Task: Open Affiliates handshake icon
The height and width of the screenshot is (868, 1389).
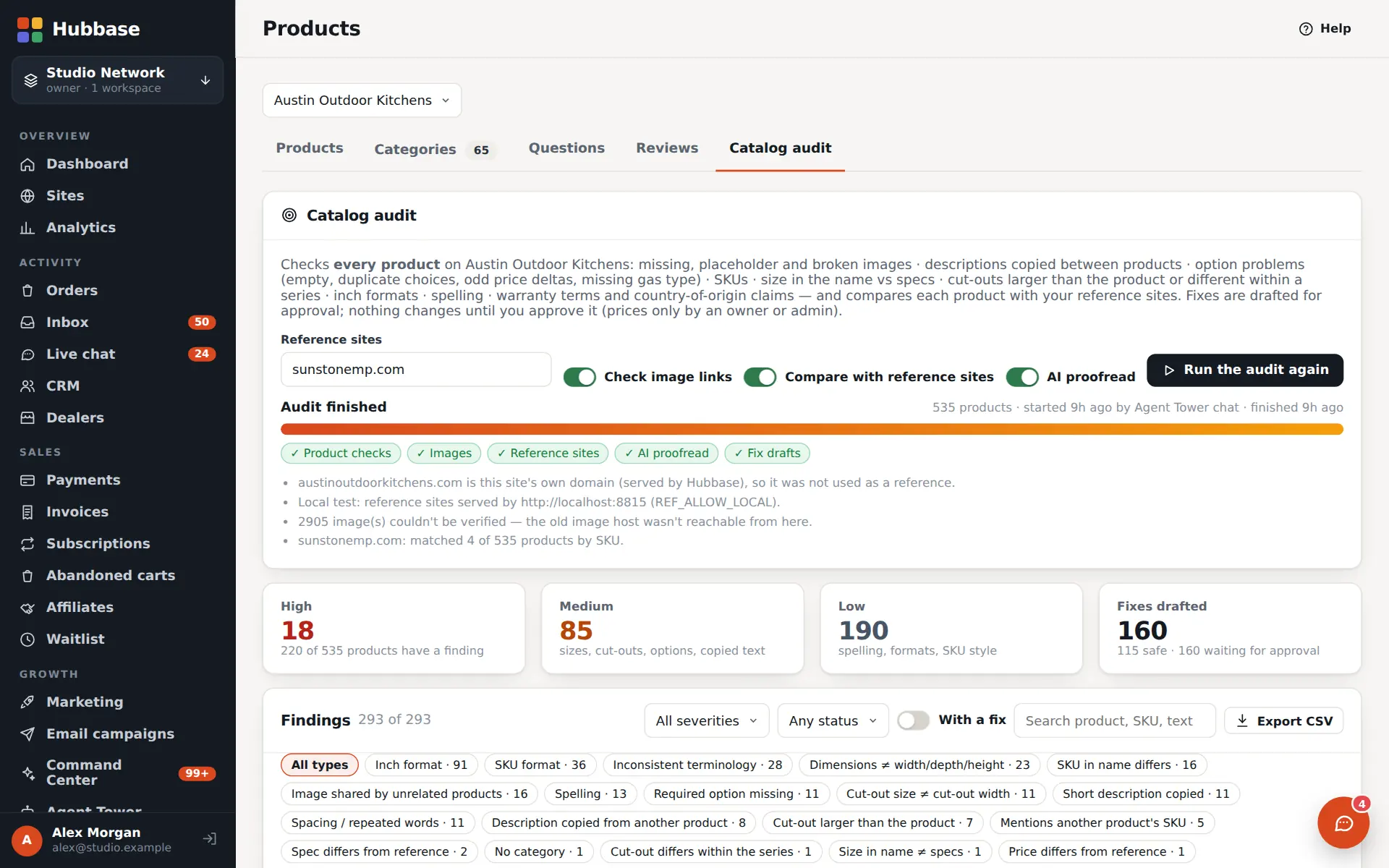Action: coord(27,608)
